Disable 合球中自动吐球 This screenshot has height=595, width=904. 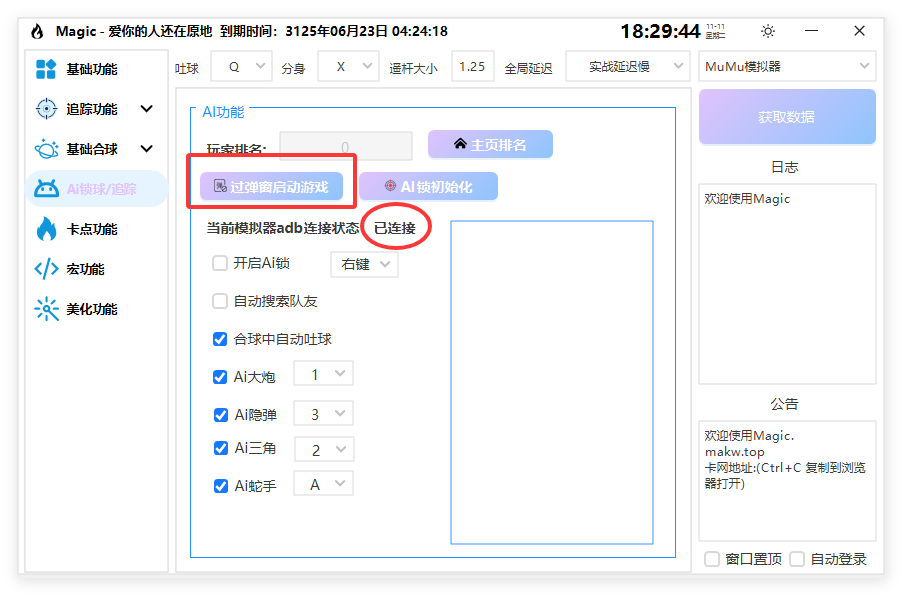(220, 339)
